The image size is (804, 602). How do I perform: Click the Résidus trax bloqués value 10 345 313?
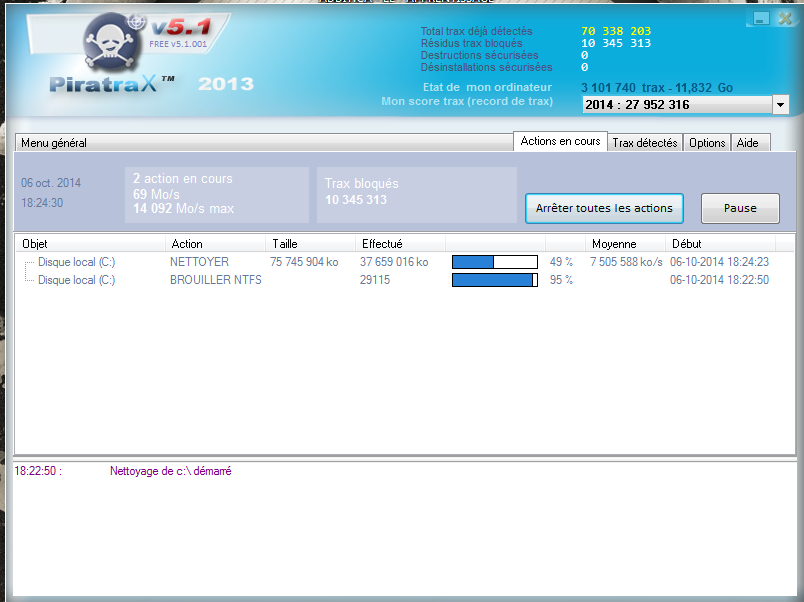616,43
